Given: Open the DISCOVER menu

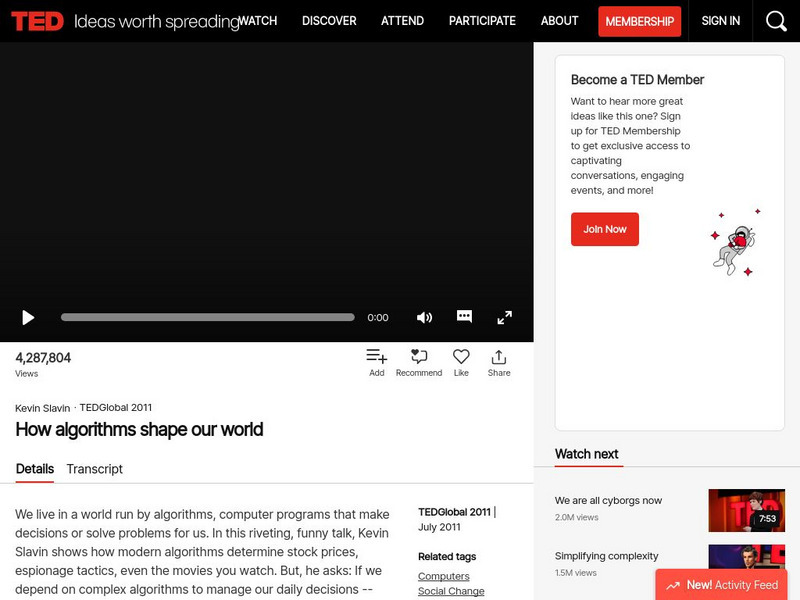Looking at the screenshot, I should tap(329, 21).
